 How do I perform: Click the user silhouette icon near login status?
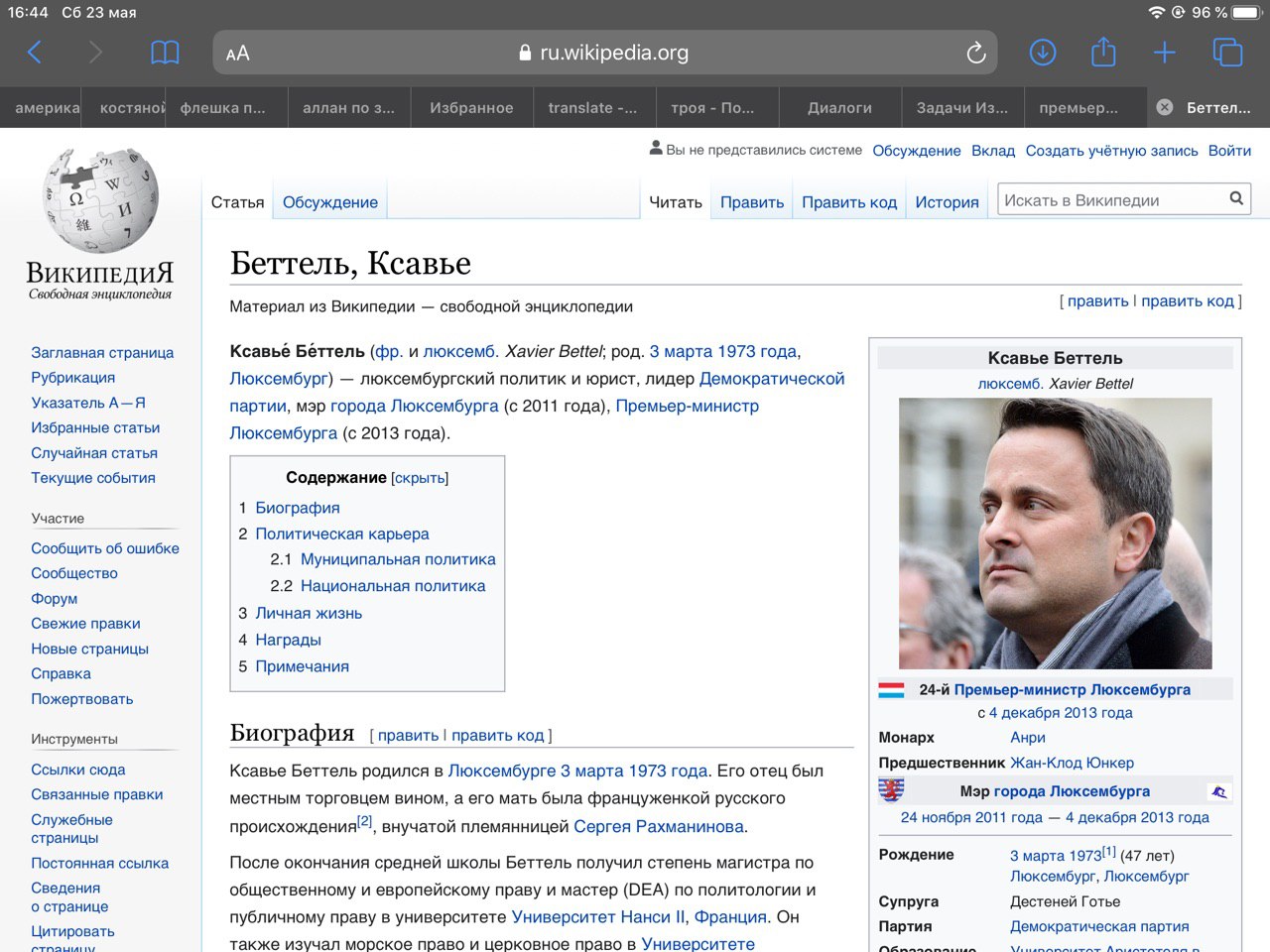pyautogui.click(x=656, y=148)
